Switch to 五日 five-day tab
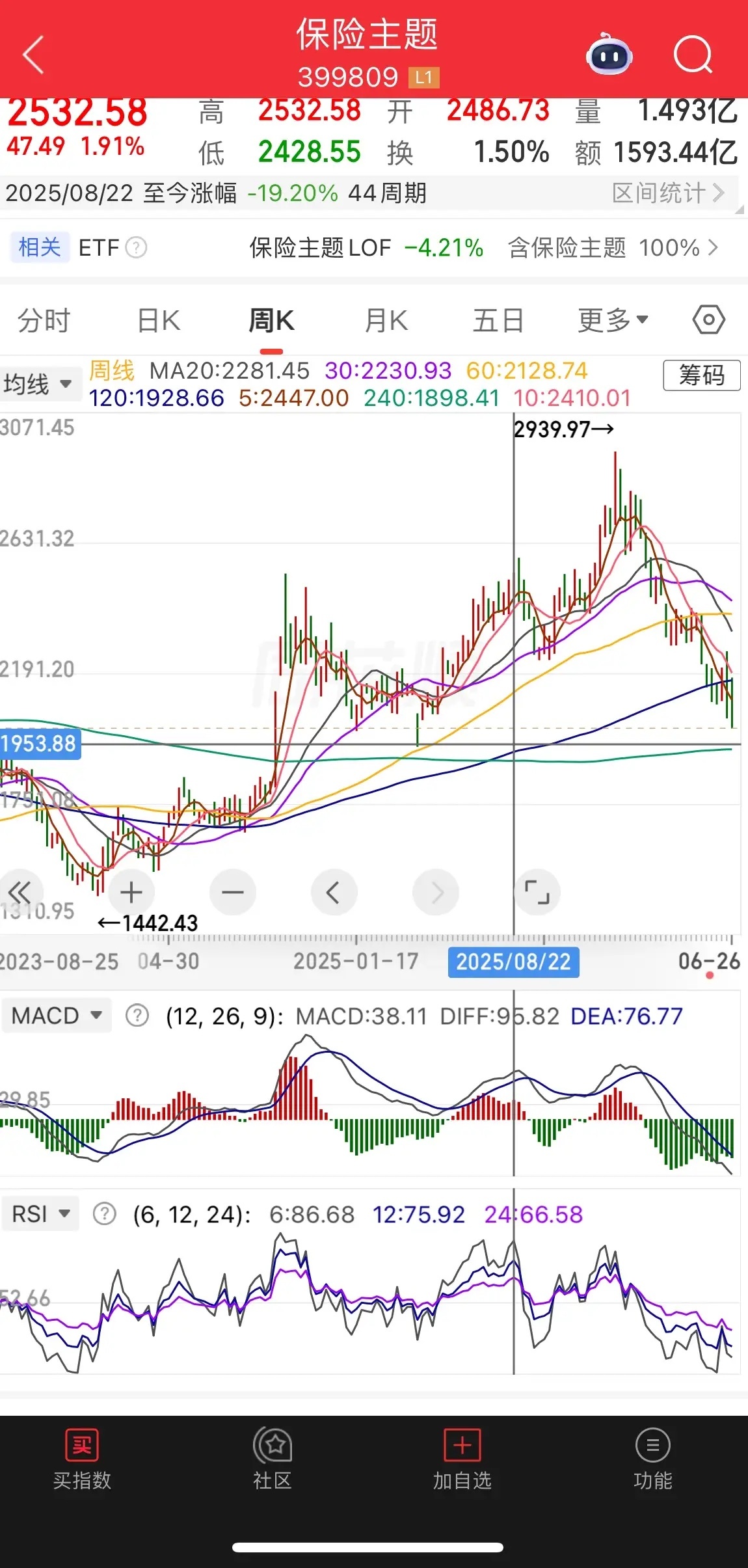748x1568 pixels. click(498, 321)
